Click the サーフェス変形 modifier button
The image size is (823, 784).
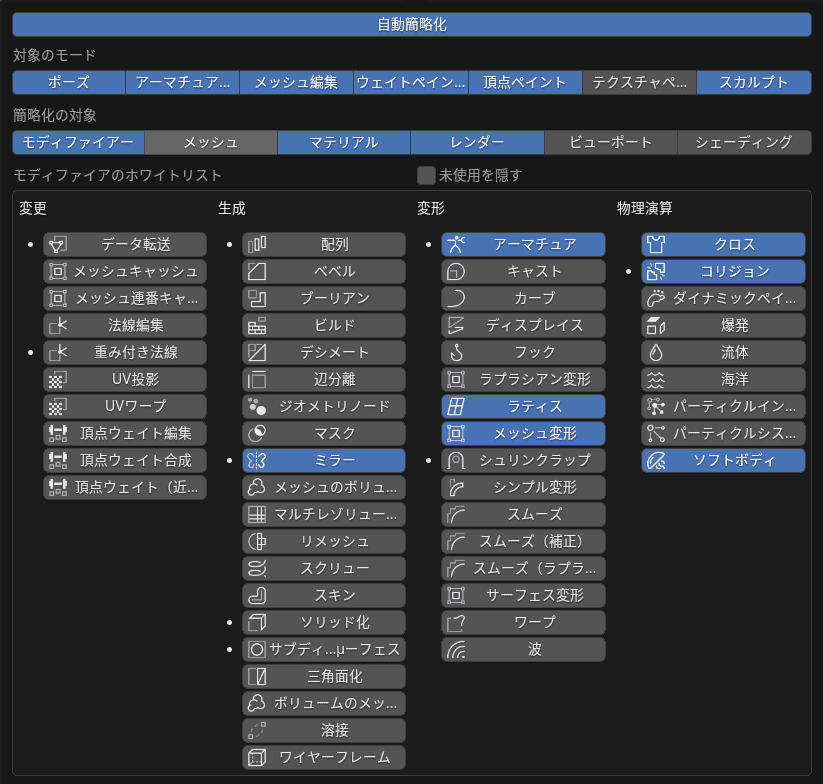click(x=523, y=596)
